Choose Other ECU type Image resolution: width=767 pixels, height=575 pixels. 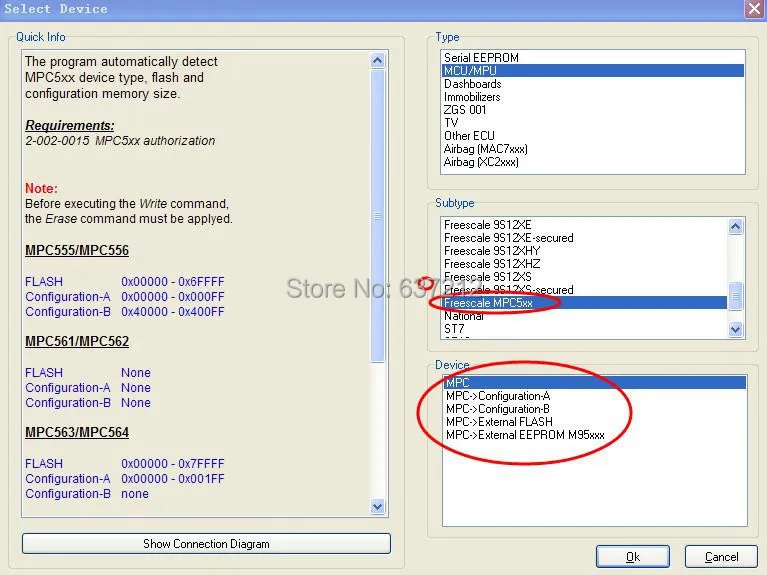click(592, 136)
